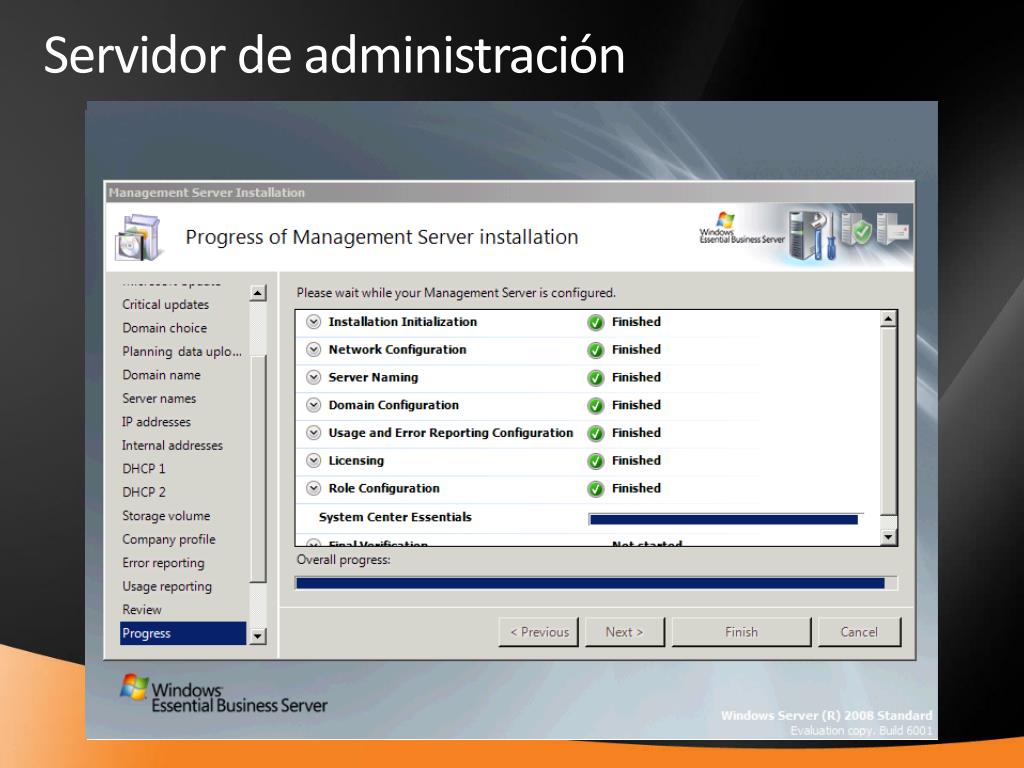The width and height of the screenshot is (1024, 768).
Task: Click the Overall progress label
Action: tap(344, 560)
